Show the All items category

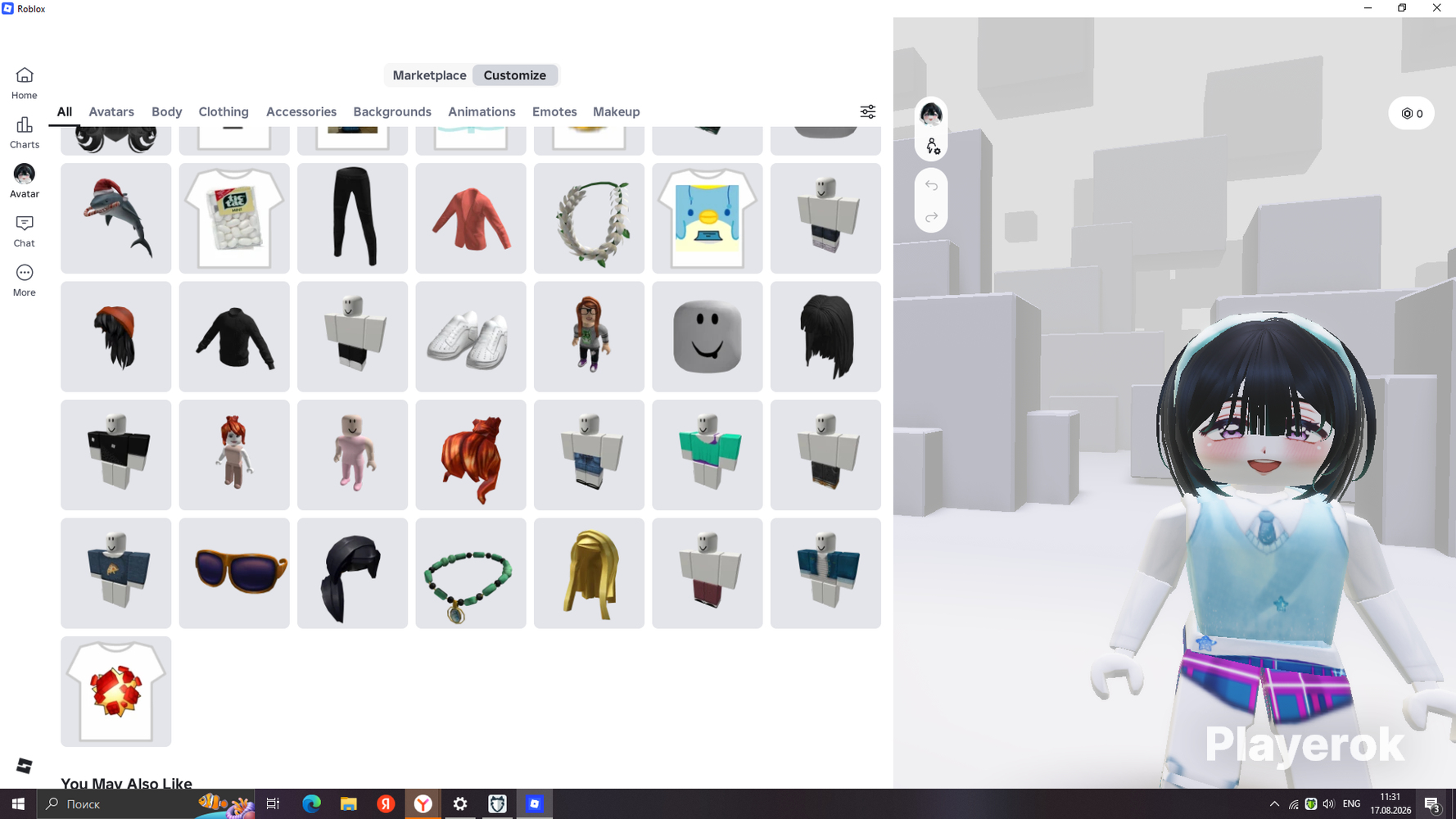pyautogui.click(x=65, y=111)
